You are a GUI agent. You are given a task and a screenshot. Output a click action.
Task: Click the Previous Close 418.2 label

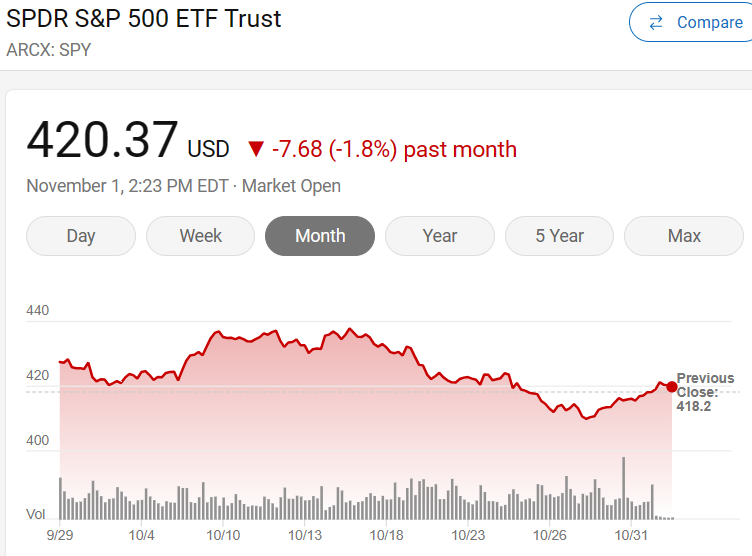tap(705, 392)
